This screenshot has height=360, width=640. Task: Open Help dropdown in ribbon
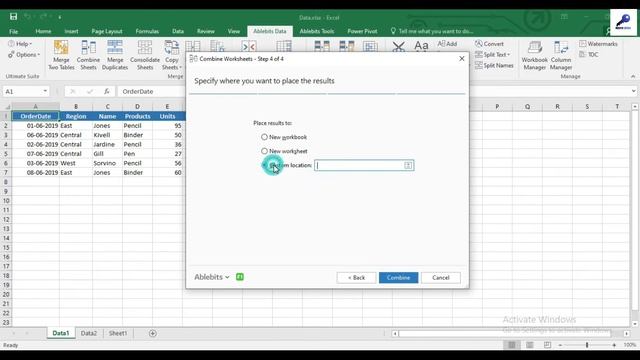click(20, 44)
